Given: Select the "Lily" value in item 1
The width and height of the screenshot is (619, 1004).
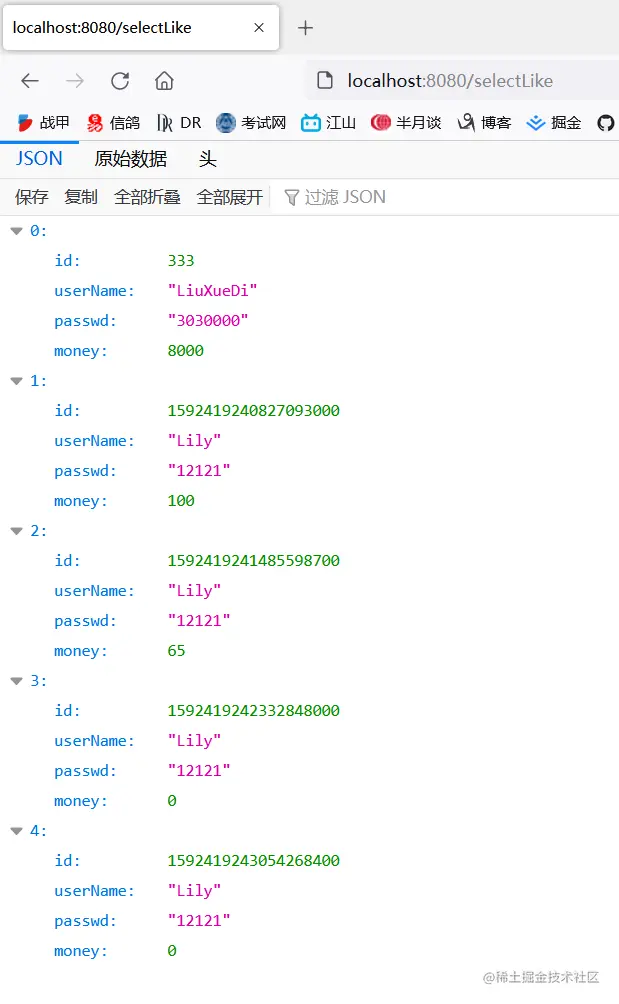Looking at the screenshot, I should [195, 441].
